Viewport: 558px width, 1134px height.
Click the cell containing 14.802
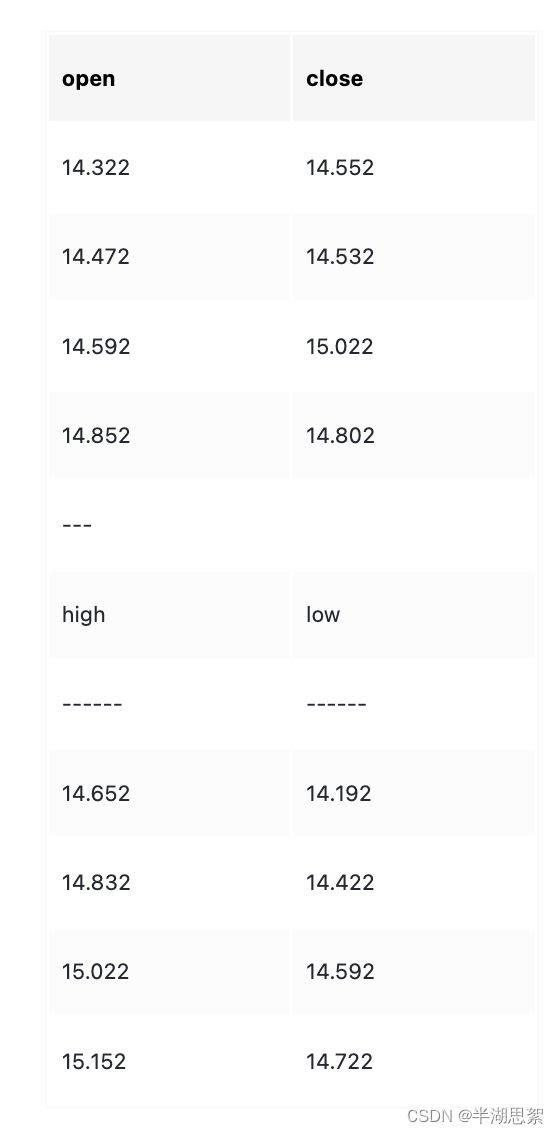pos(414,435)
